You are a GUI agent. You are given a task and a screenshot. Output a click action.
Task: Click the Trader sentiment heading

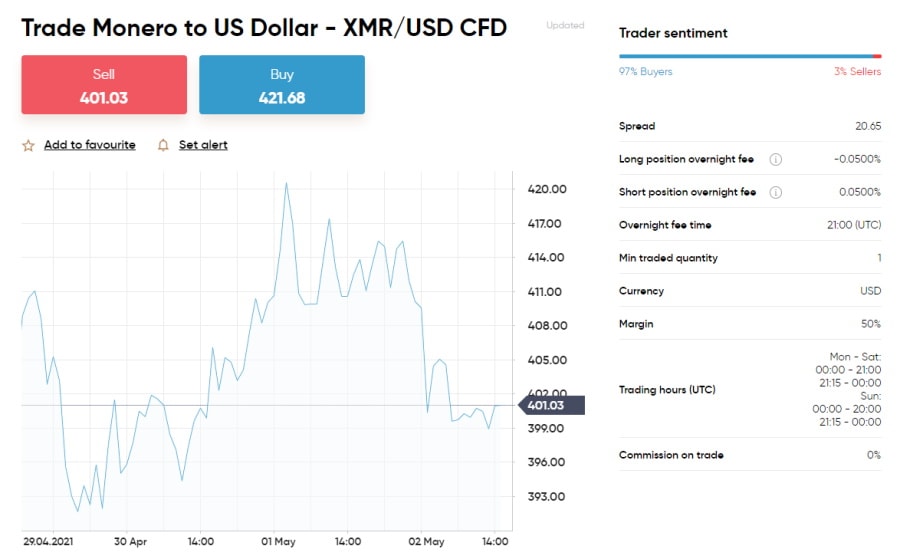[673, 33]
